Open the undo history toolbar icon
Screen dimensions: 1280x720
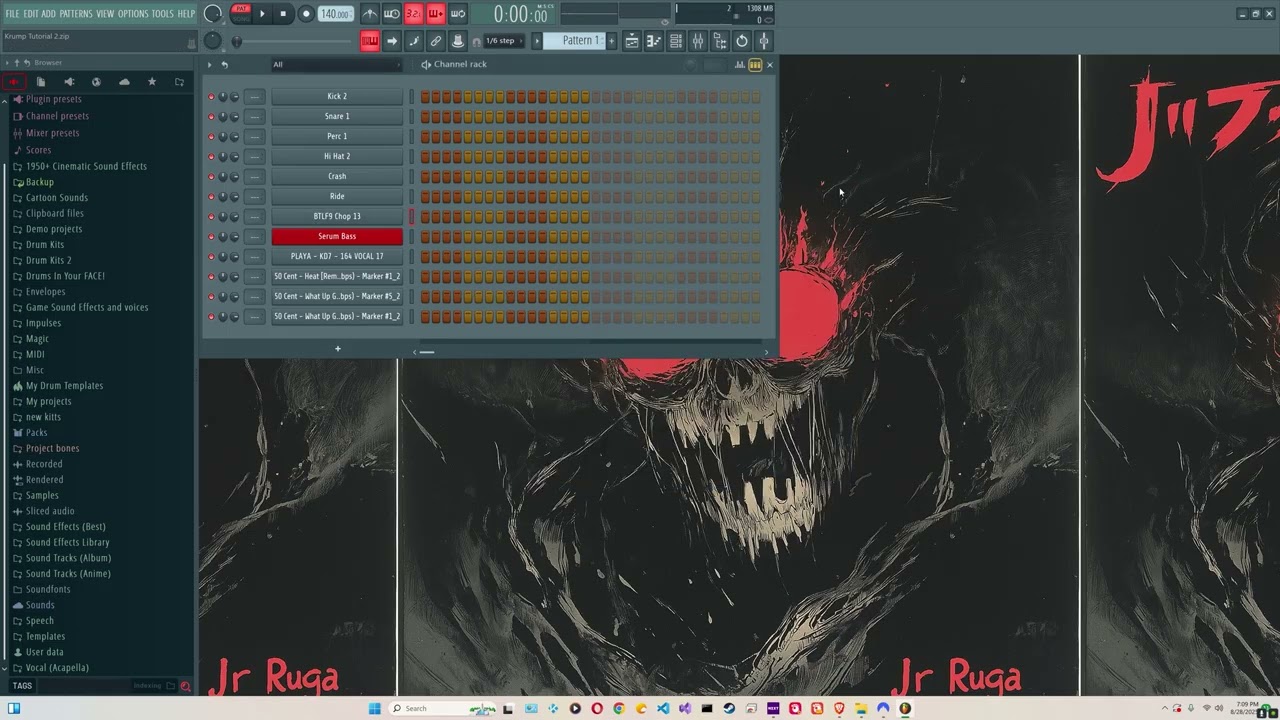(742, 41)
